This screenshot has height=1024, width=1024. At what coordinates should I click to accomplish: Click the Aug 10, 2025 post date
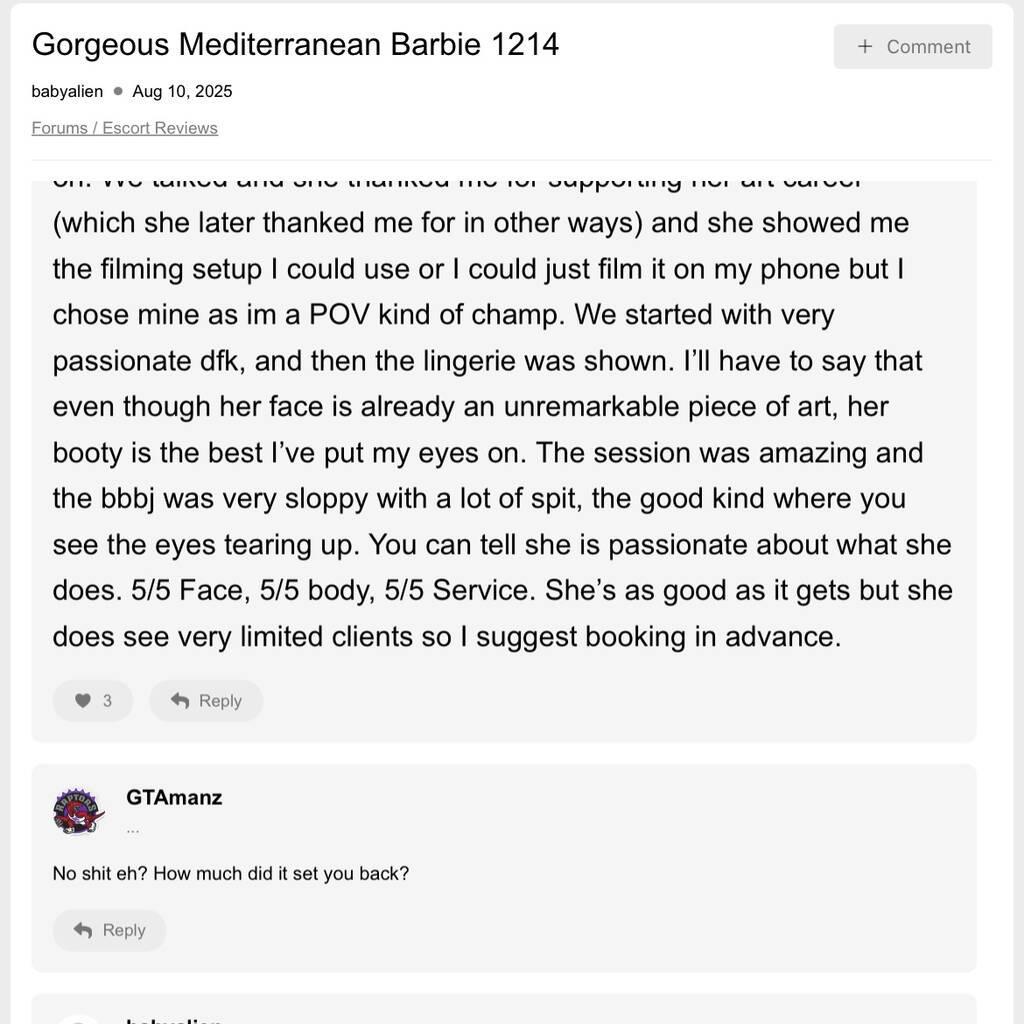[182, 91]
